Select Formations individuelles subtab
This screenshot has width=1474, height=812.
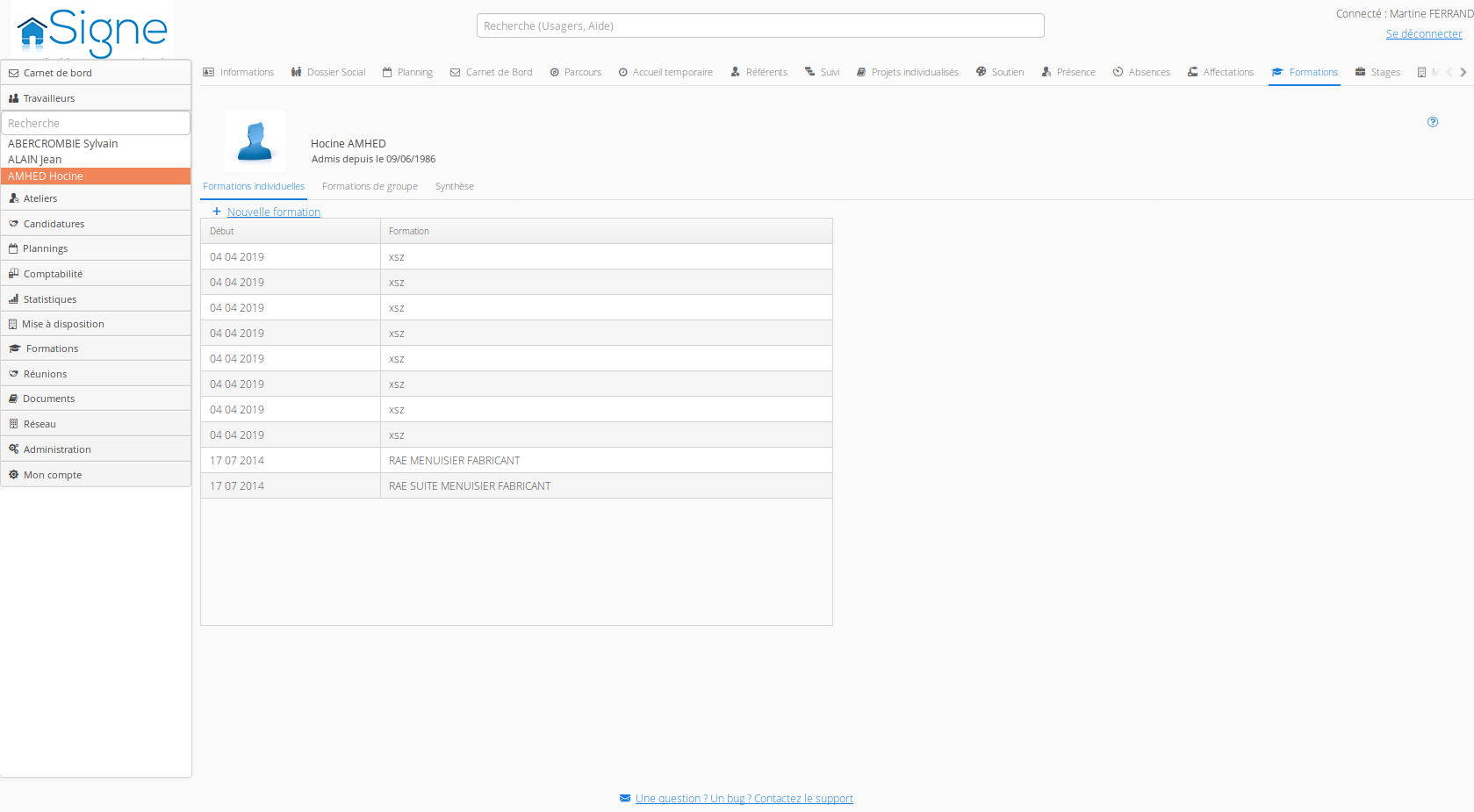pos(254,186)
